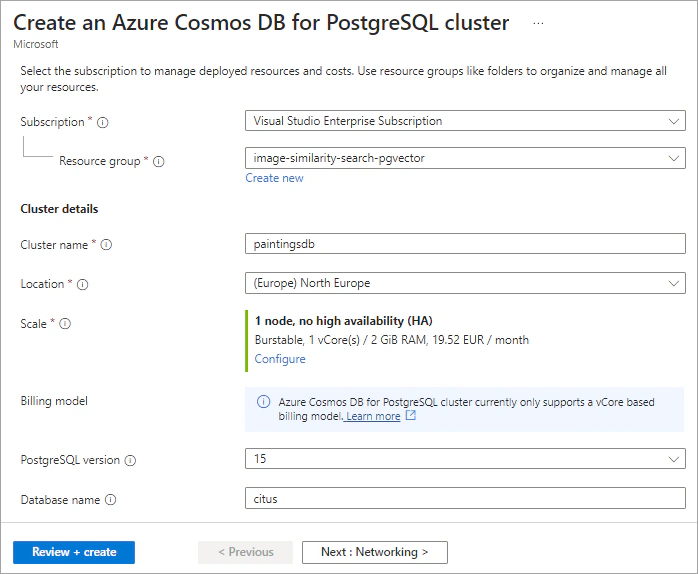
Task: Click the Resource group info icon
Action: tap(158, 161)
